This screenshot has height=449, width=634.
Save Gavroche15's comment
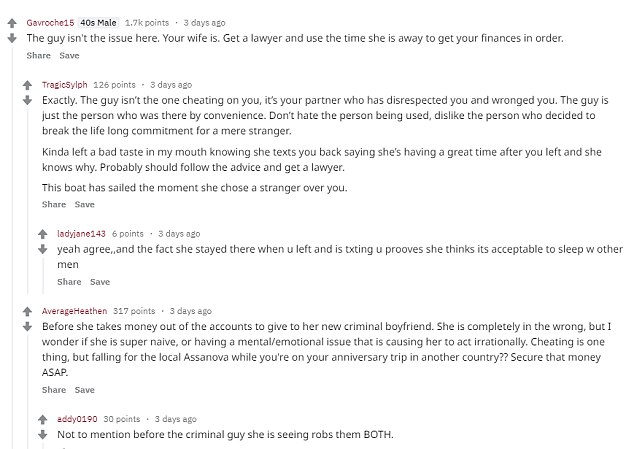(x=69, y=55)
